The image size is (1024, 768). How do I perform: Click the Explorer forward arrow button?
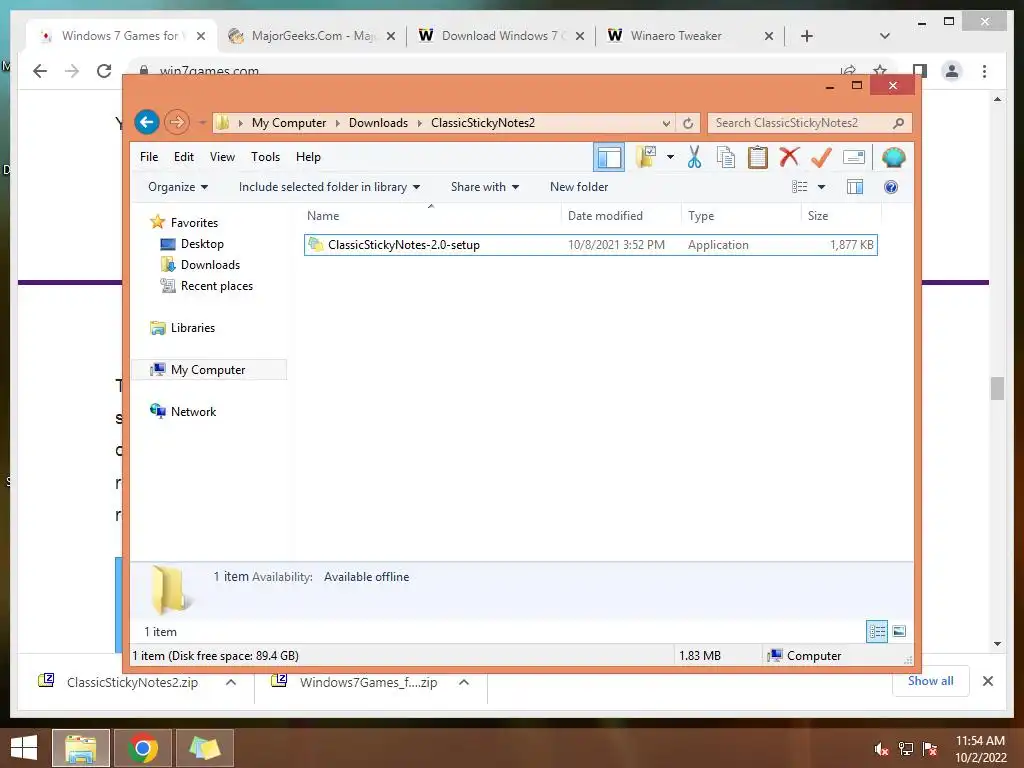click(176, 122)
